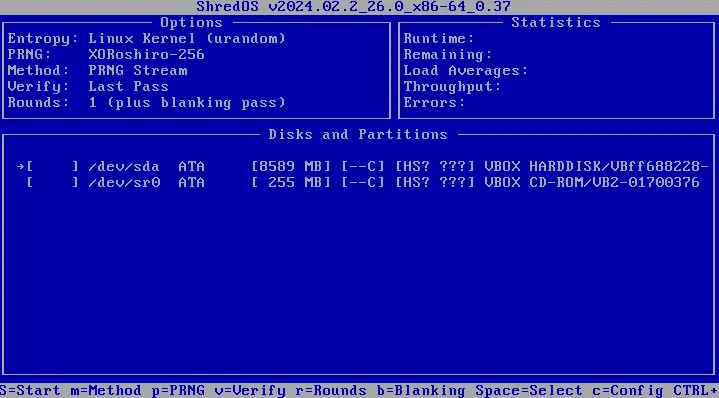
Task: Click the Disks and Partitions title
Action: (x=358, y=134)
